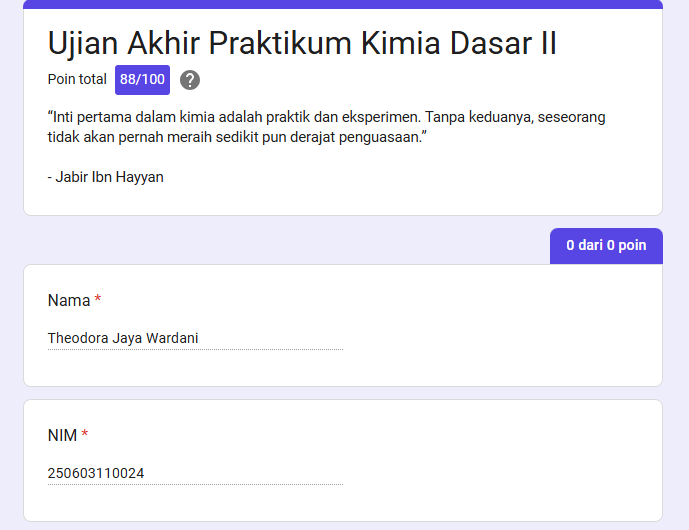Viewport: 689px width, 530px height.
Task: Click the '0 dari 0 poin' badge
Action: (x=606, y=245)
